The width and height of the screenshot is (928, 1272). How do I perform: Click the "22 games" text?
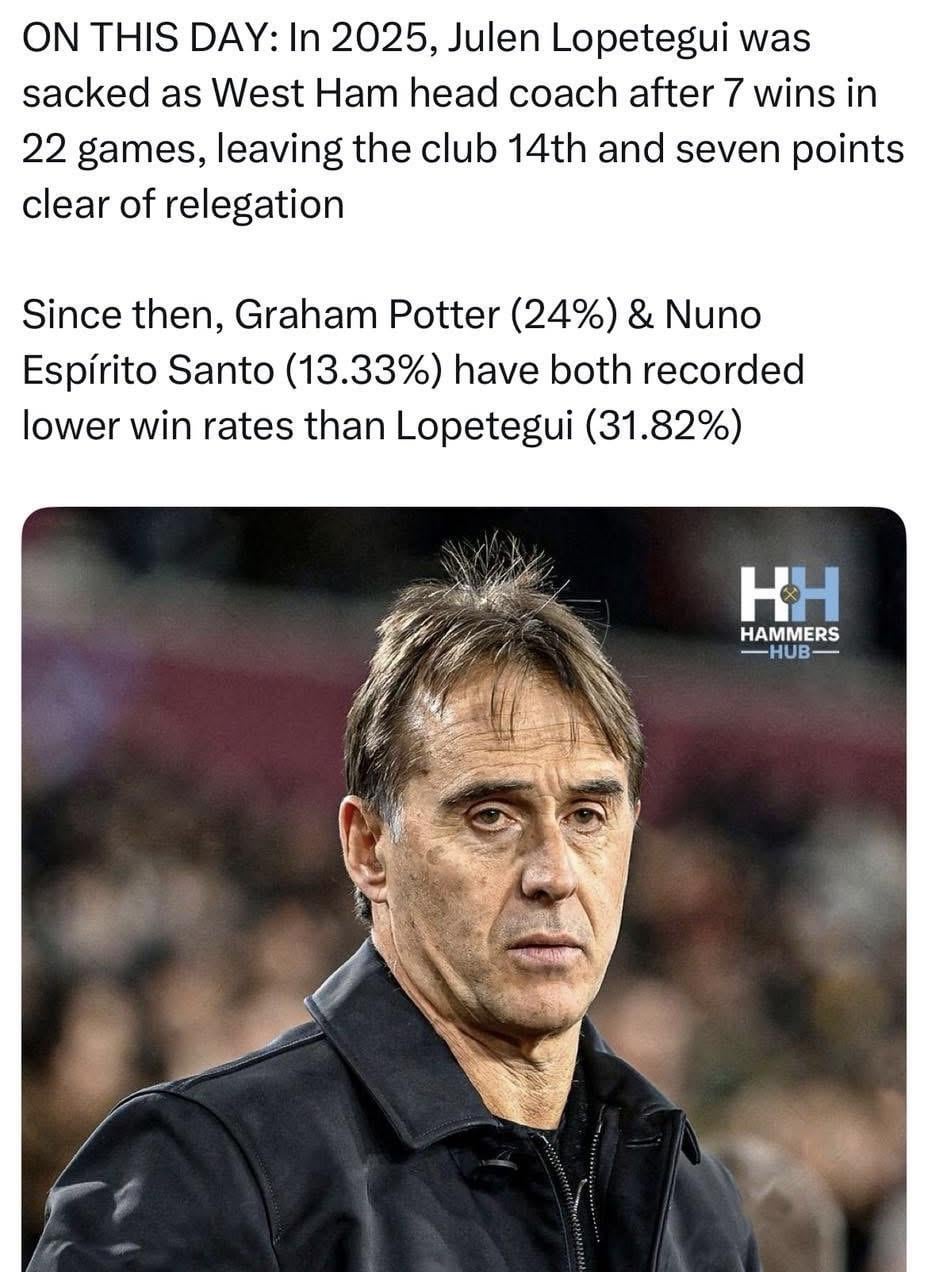[109, 150]
